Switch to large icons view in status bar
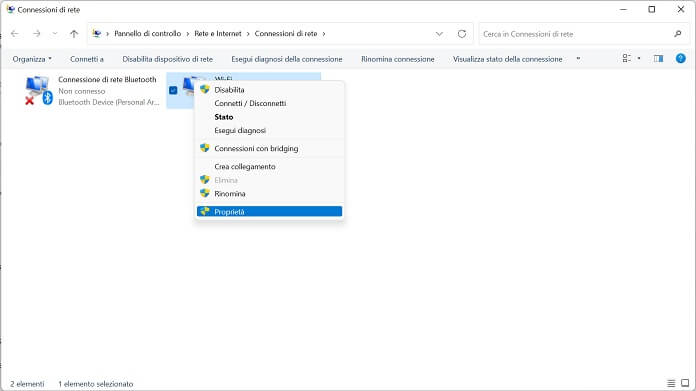 (x=685, y=383)
